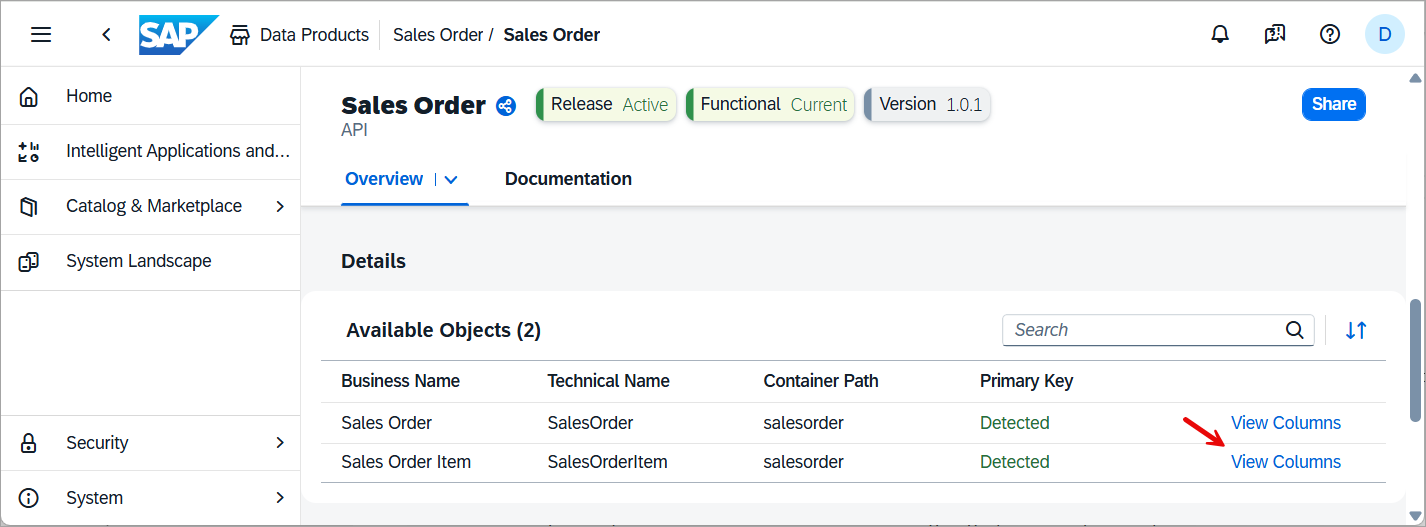Click the SalesOrderItem technical name cell
Image resolution: width=1426 pixels, height=527 pixels.
click(607, 462)
